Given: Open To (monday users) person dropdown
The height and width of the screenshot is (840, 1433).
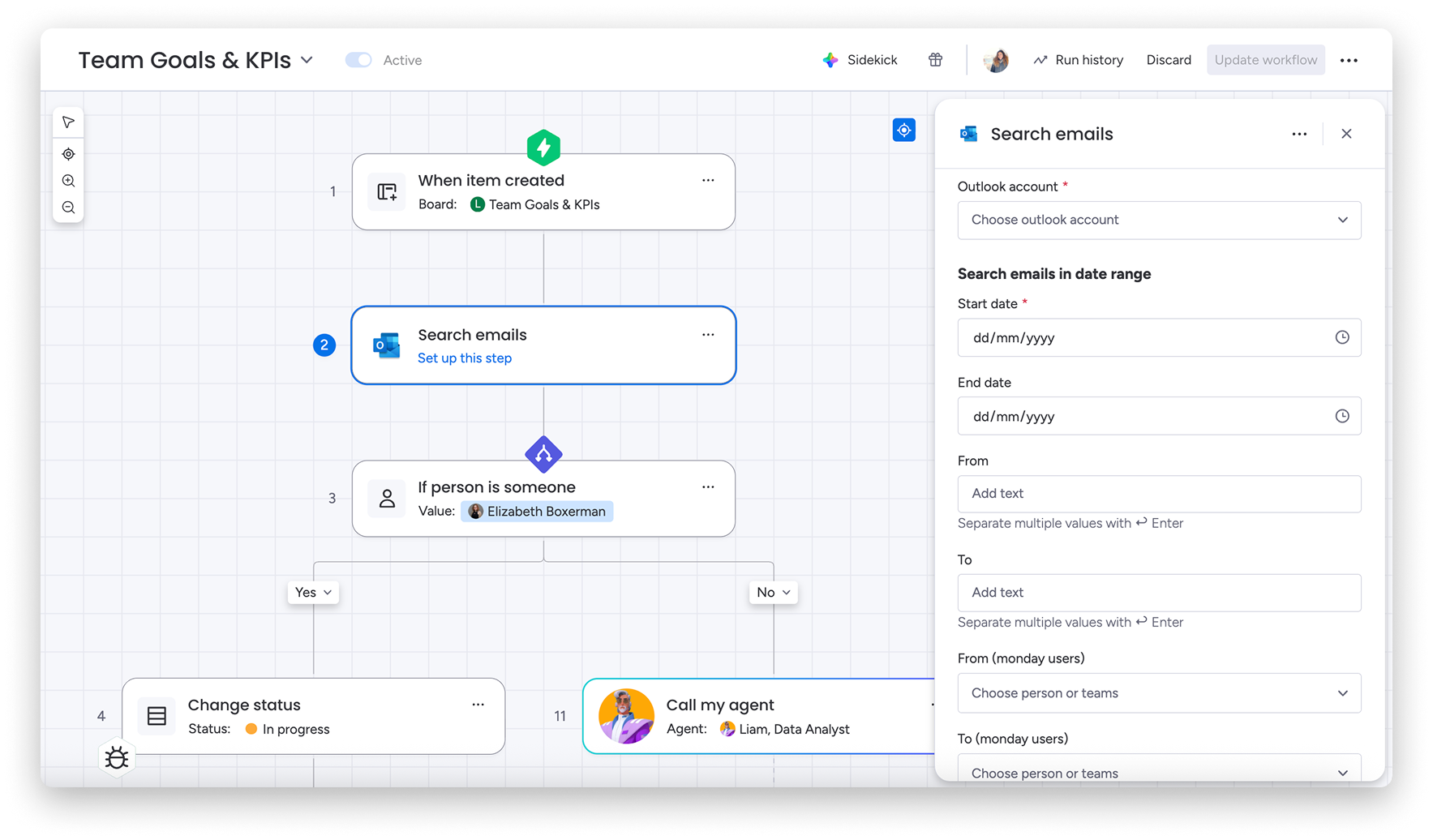Looking at the screenshot, I should 1159,769.
